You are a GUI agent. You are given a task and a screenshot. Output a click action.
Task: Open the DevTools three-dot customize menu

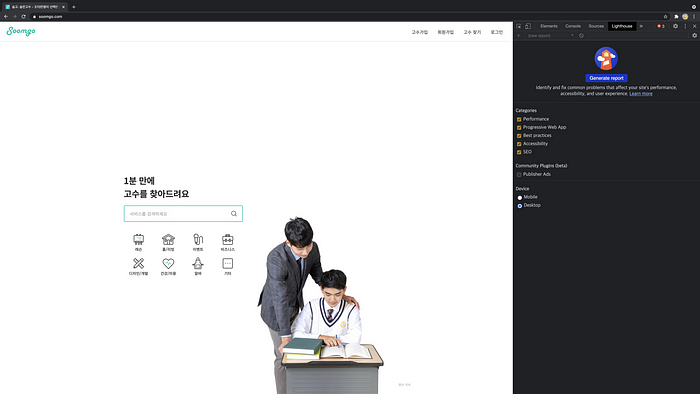coord(685,26)
